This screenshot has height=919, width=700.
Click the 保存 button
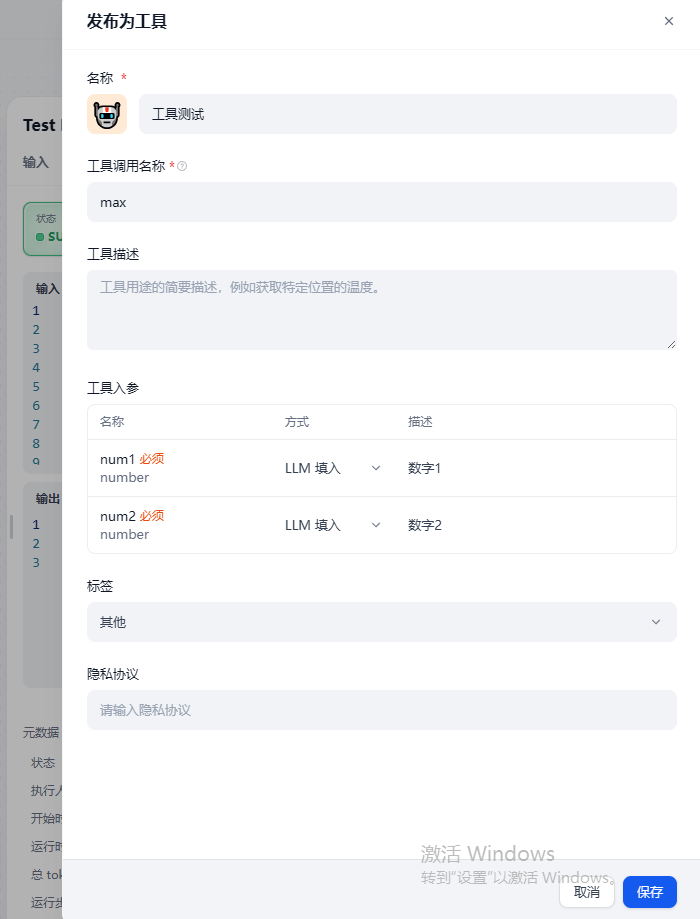649,892
